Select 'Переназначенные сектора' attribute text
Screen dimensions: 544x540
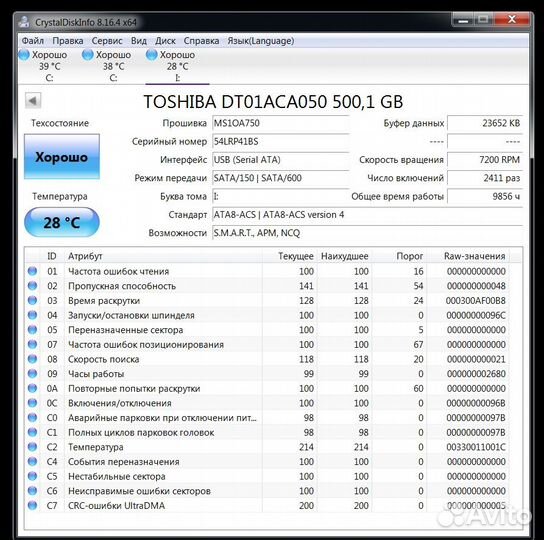(126, 330)
